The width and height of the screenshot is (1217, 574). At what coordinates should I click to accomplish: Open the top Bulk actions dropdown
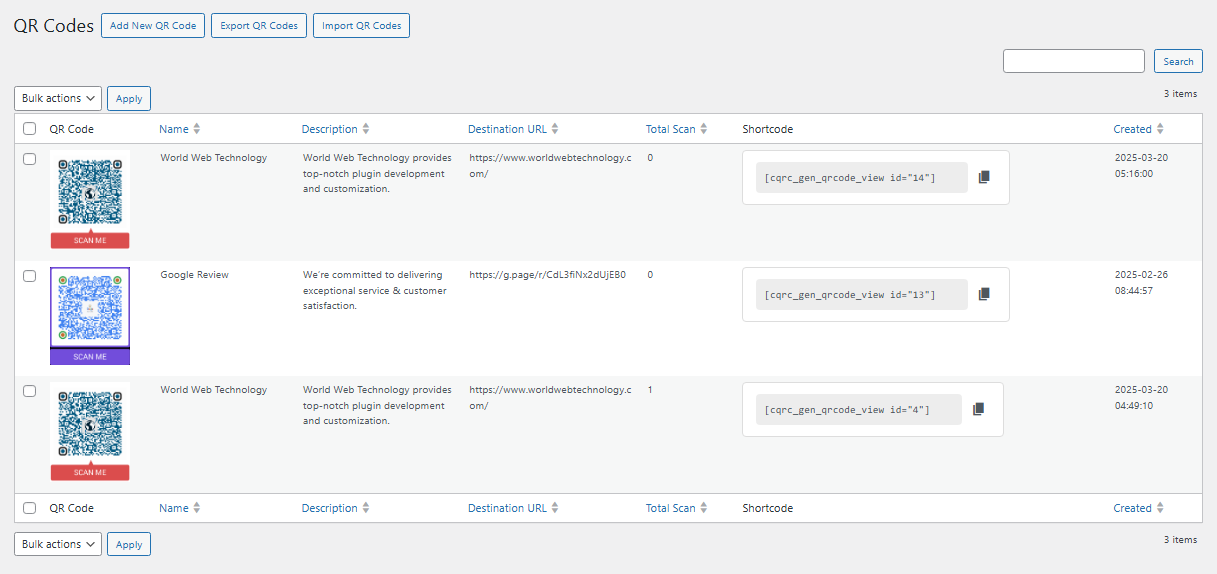pyautogui.click(x=58, y=98)
